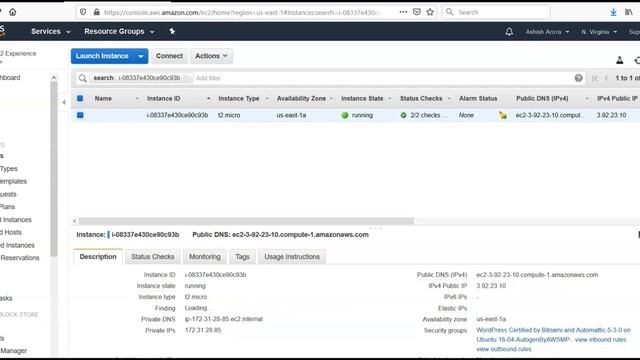Bookmark this page with the star icon
Viewport: 640px width, 360px height.
coord(430,12)
